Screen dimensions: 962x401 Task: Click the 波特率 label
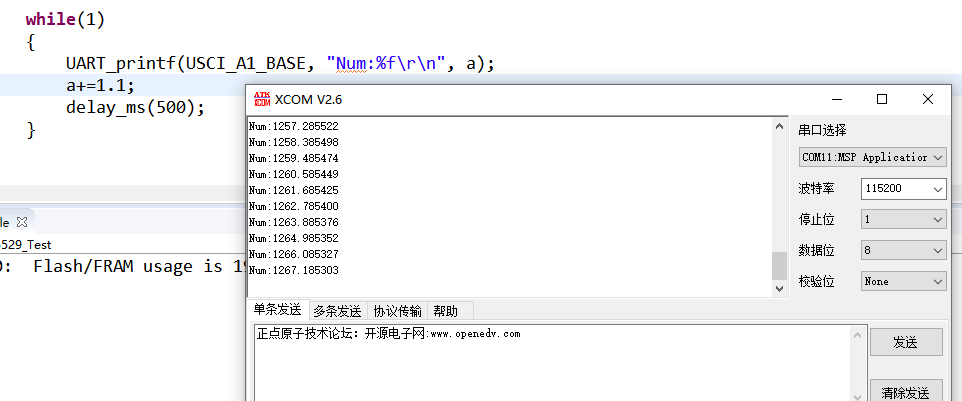click(x=816, y=188)
